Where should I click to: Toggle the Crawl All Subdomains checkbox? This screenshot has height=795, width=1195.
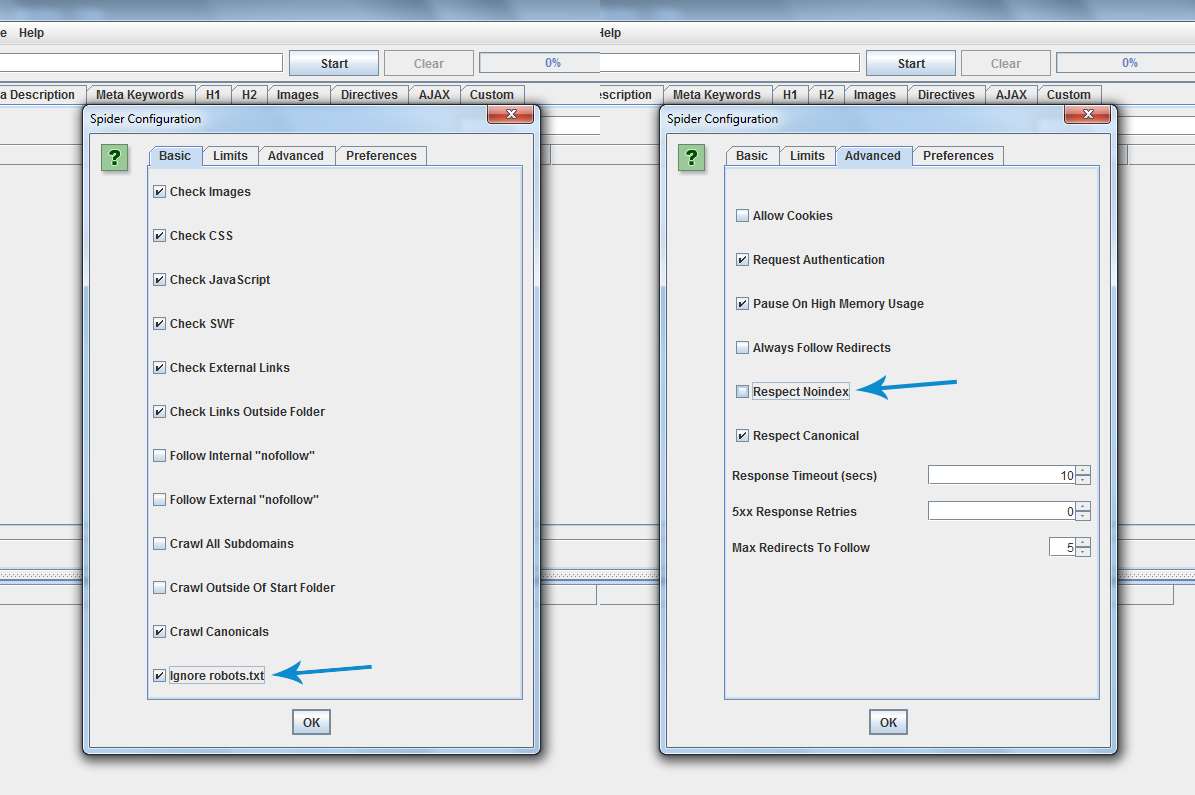(159, 544)
